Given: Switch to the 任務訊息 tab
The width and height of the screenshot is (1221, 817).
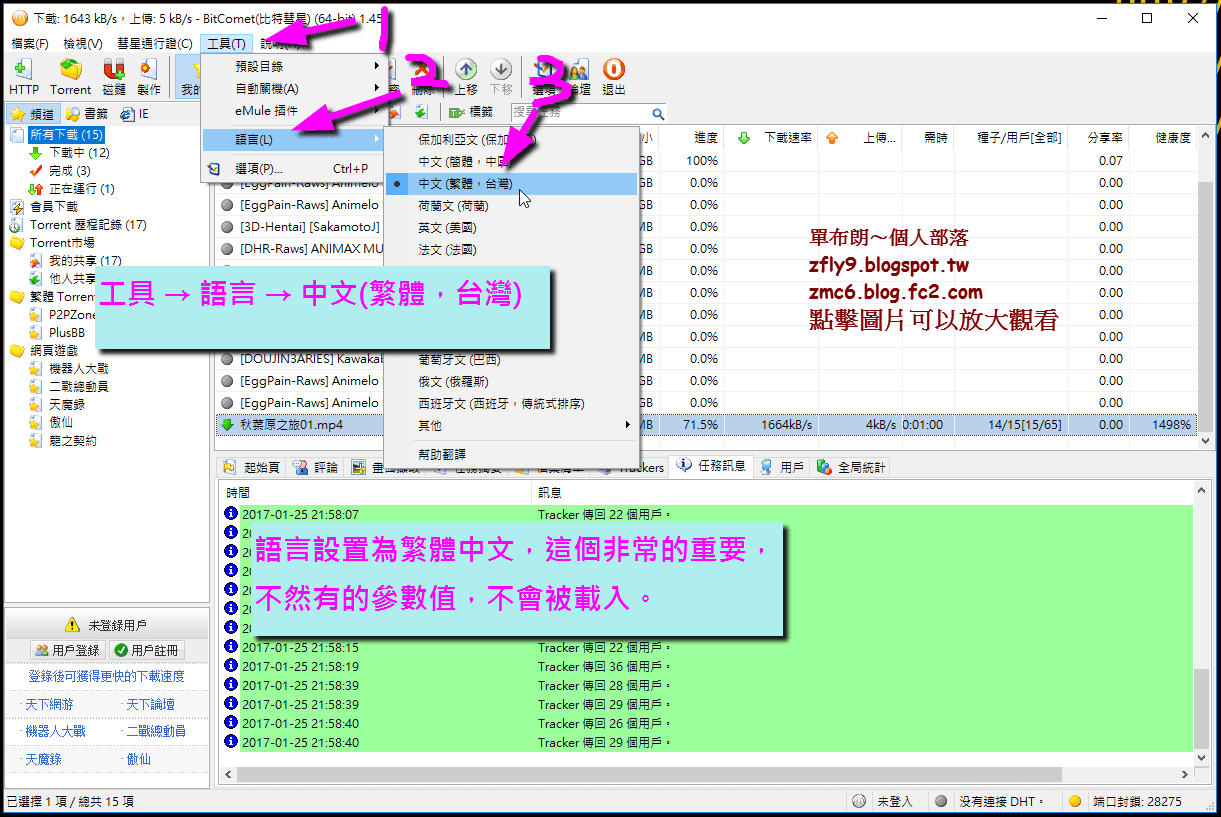Looking at the screenshot, I should 710,466.
